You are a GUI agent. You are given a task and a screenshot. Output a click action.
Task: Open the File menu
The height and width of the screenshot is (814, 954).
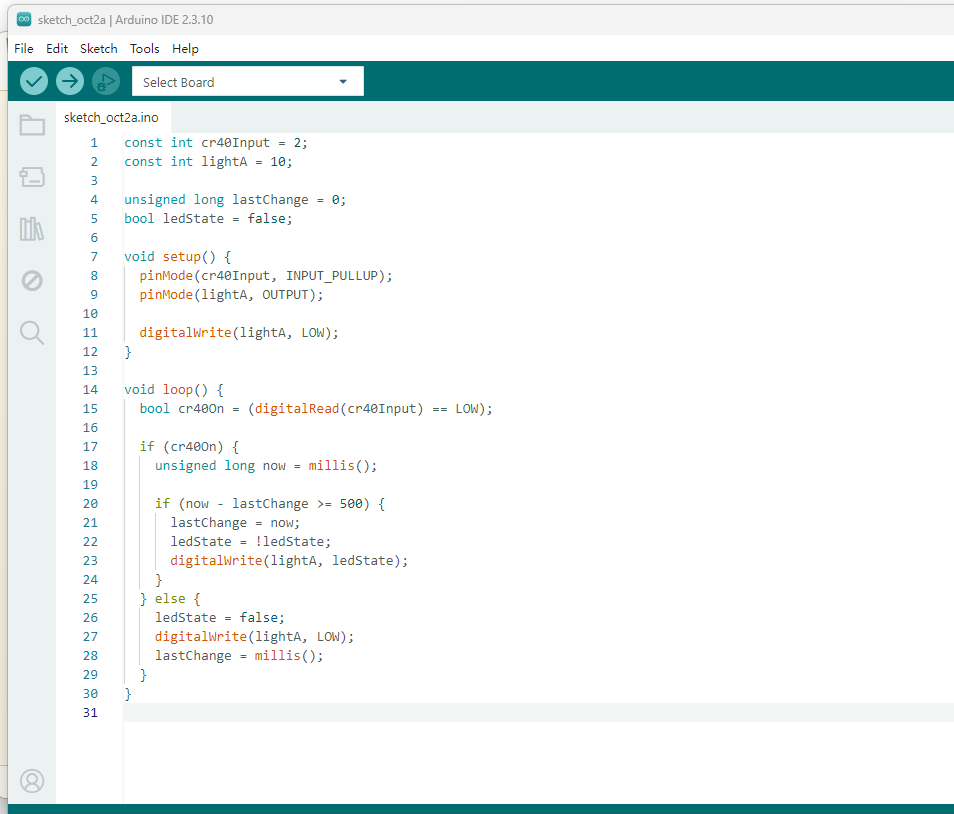point(24,49)
